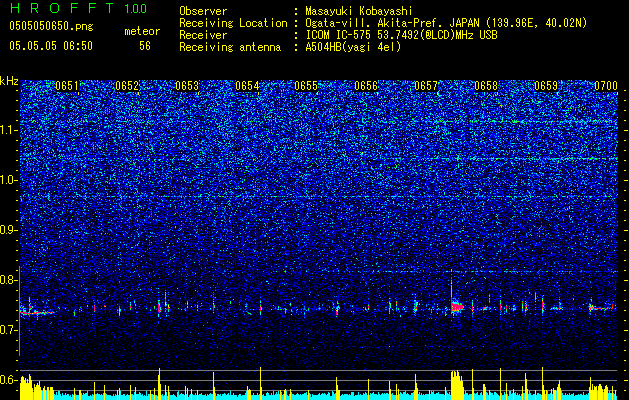The height and width of the screenshot is (400, 629).
Task: Click the 0.8 frequency axis label
Action: (9, 280)
